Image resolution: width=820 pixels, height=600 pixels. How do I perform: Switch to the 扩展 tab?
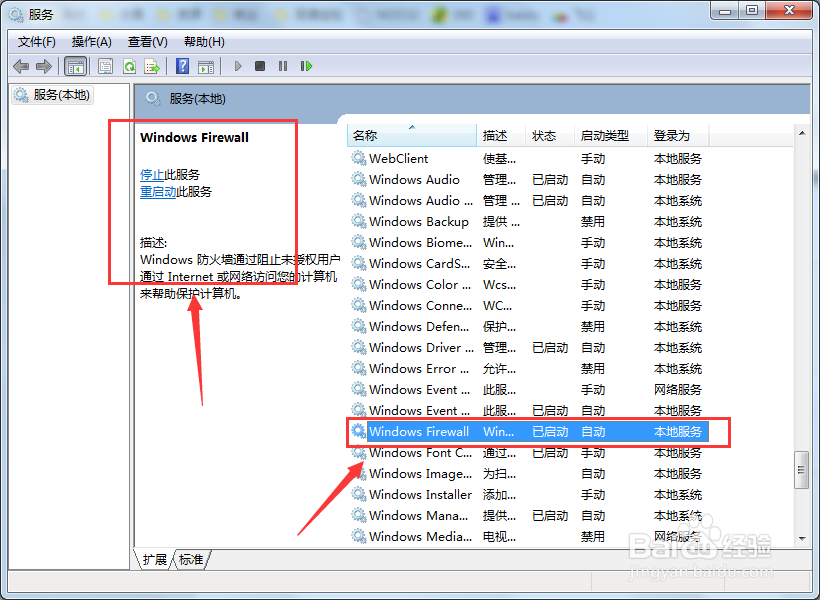(x=154, y=560)
